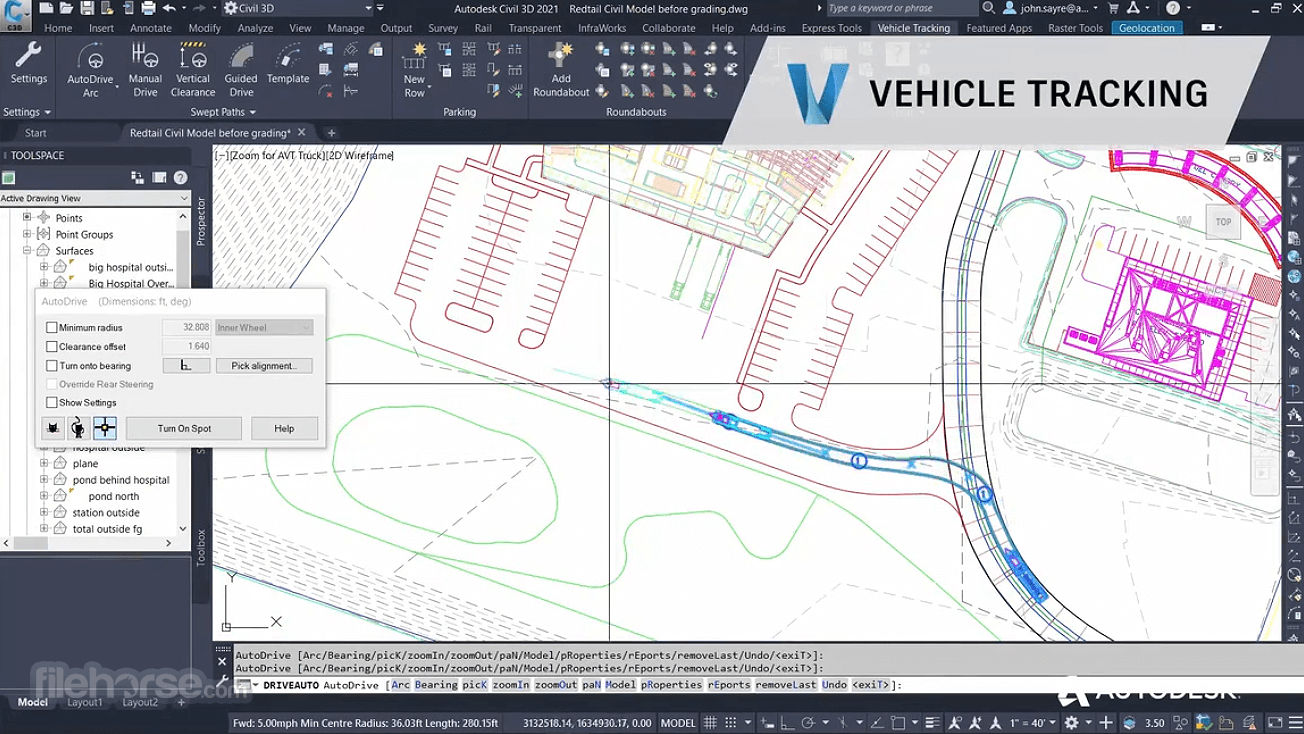
Task: Switch to the Start document tab
Action: [36, 133]
